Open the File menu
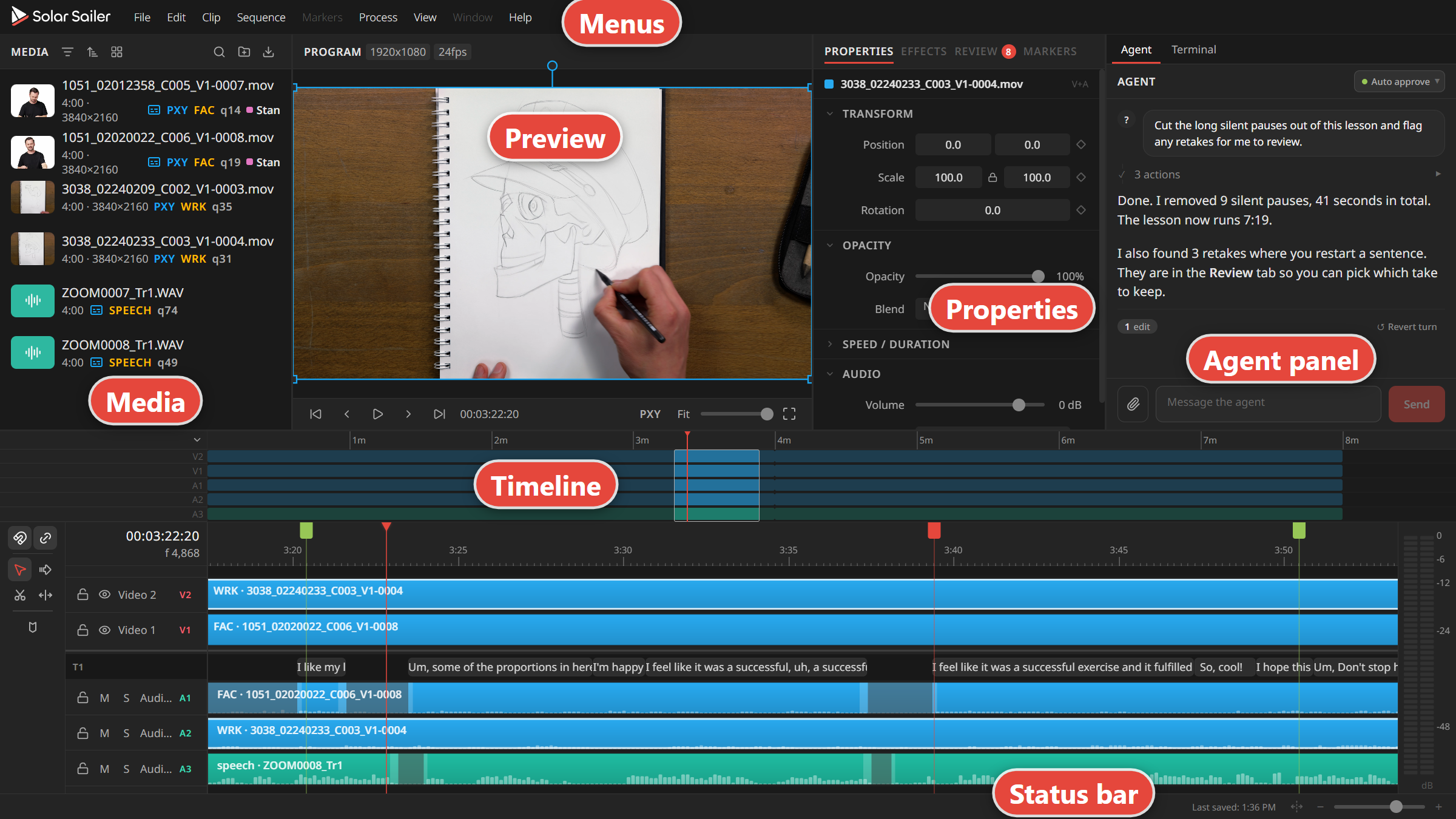Viewport: 1456px width, 819px height. (x=142, y=18)
